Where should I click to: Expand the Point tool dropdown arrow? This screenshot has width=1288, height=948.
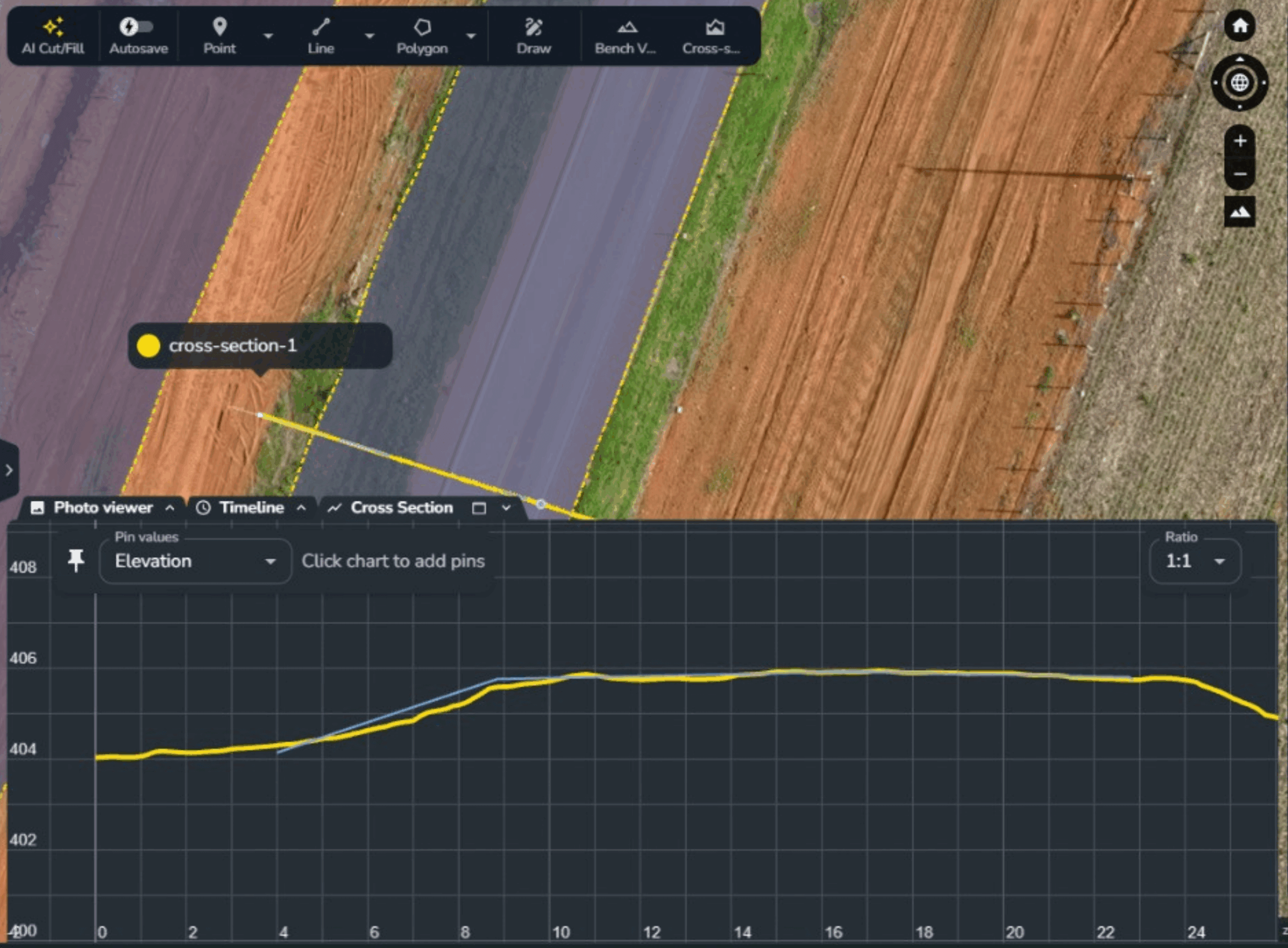coord(268,36)
